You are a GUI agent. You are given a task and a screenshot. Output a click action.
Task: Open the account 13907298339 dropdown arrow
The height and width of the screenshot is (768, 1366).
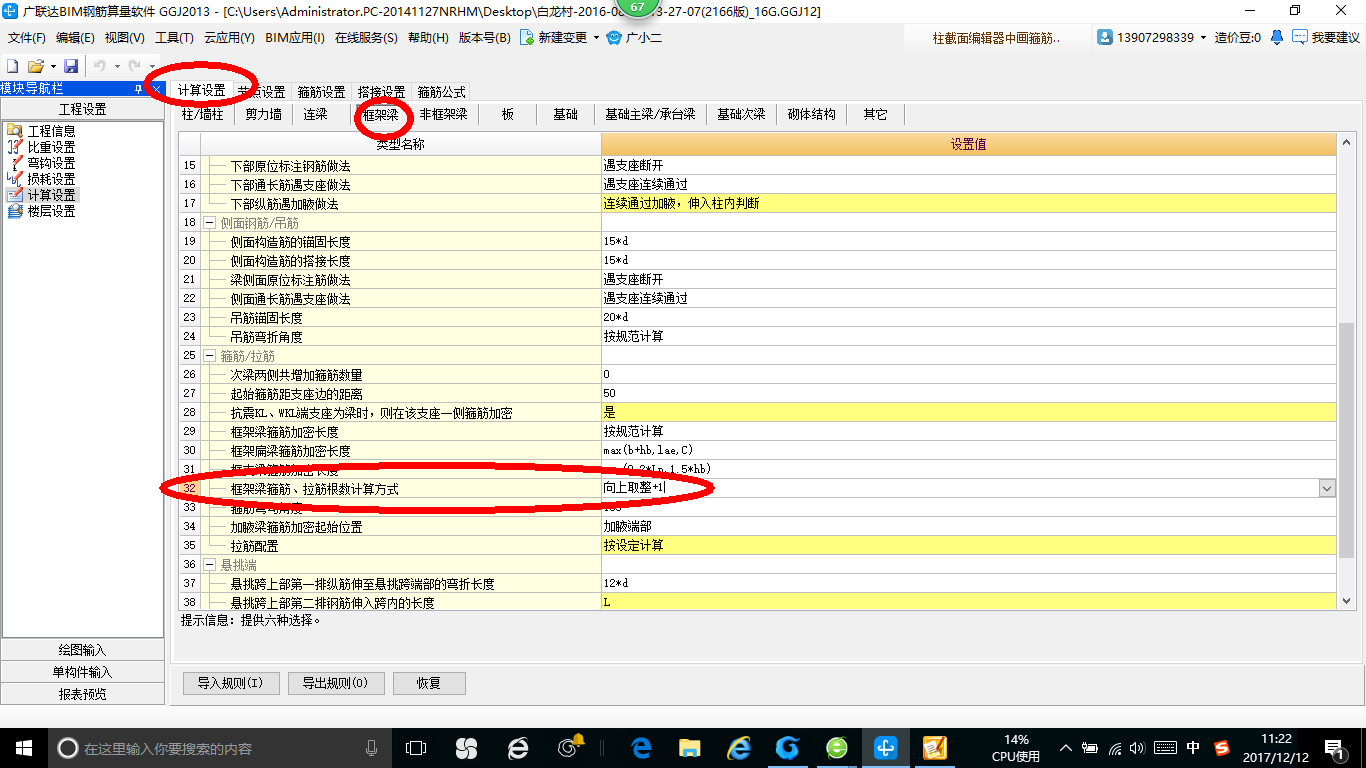click(x=1203, y=38)
